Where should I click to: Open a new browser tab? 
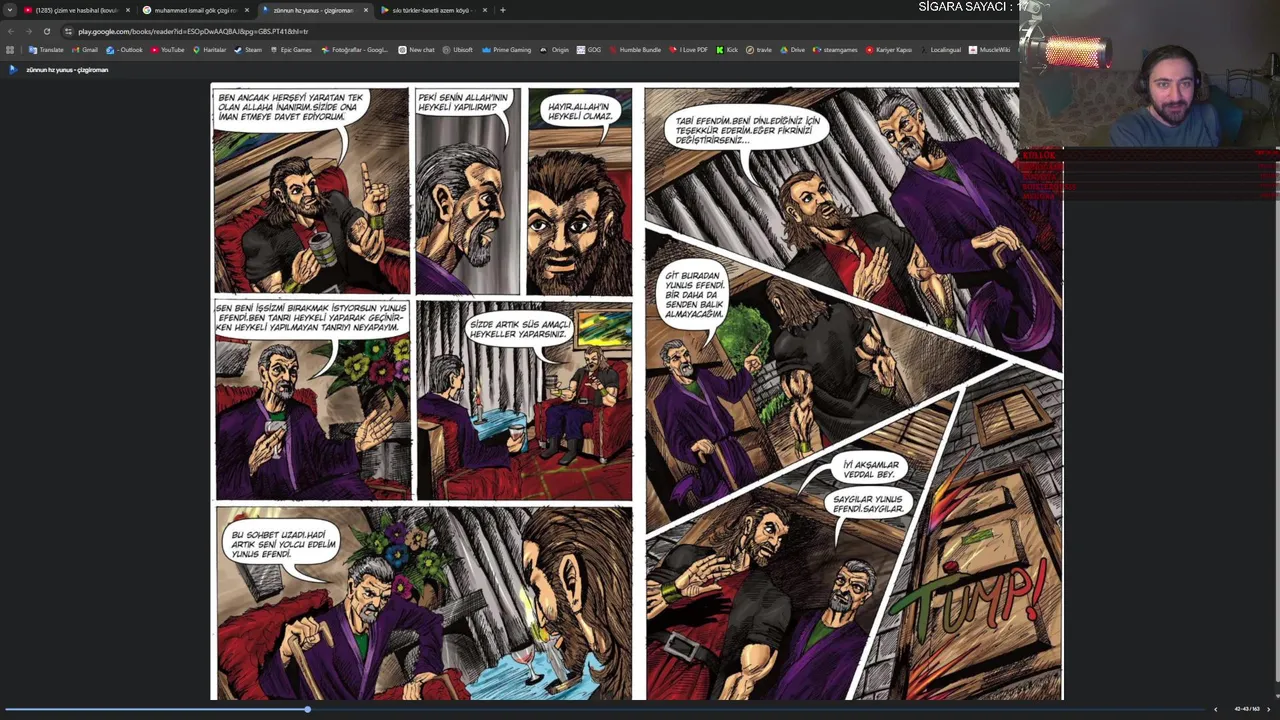click(x=503, y=10)
